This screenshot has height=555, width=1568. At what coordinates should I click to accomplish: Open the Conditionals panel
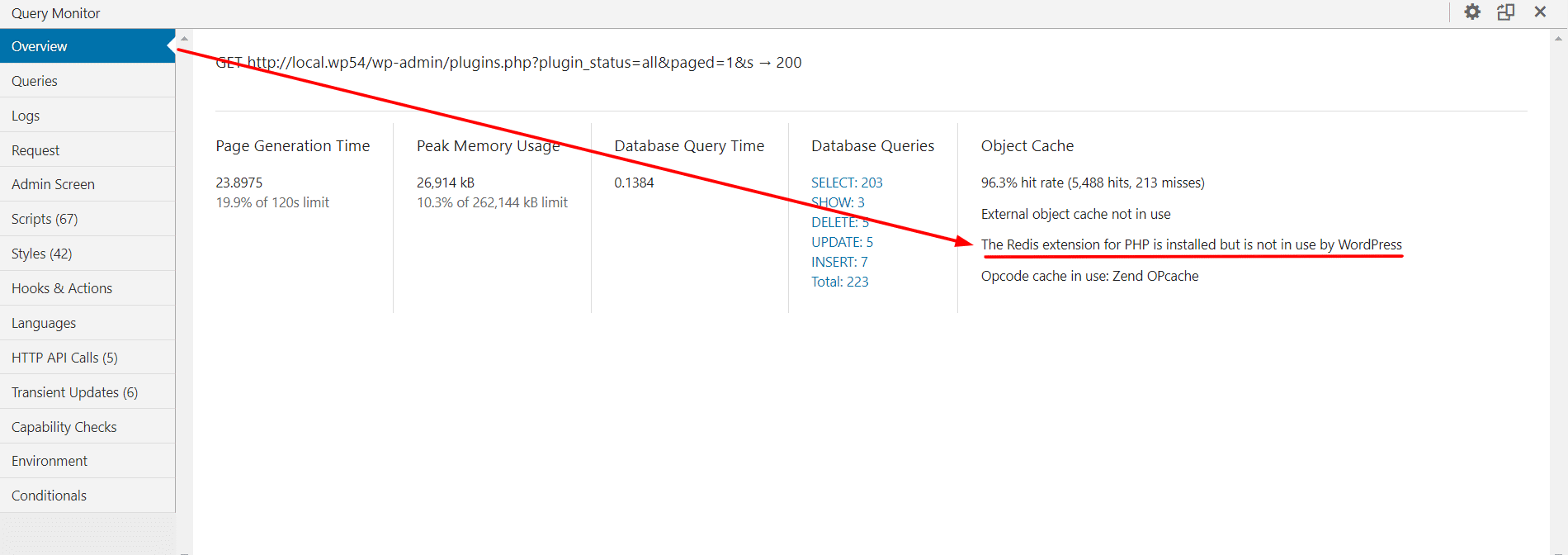coord(87,496)
